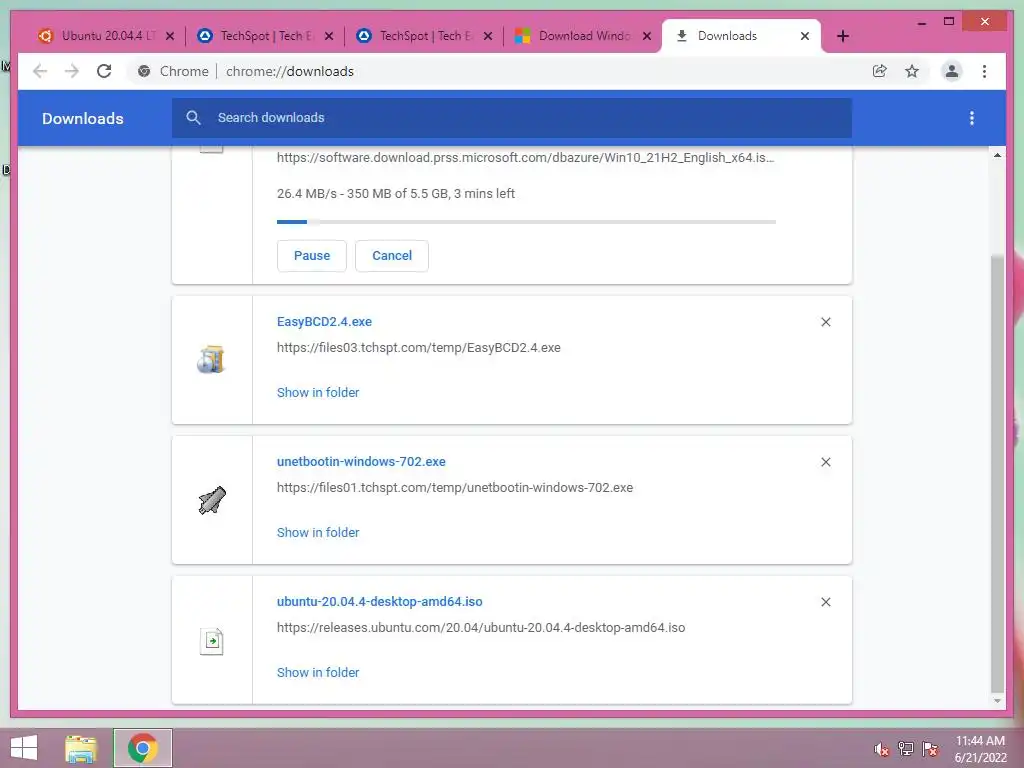Click the scrollbar up arrow
This screenshot has height=768, width=1024.
click(997, 155)
